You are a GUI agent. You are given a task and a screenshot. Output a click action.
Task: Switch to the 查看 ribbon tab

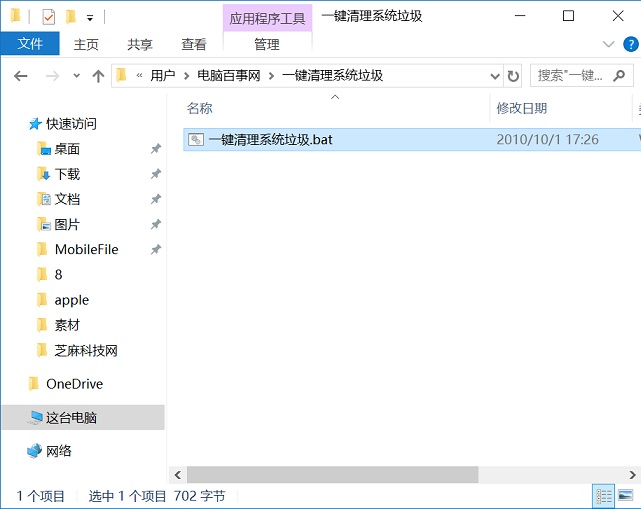coord(193,44)
